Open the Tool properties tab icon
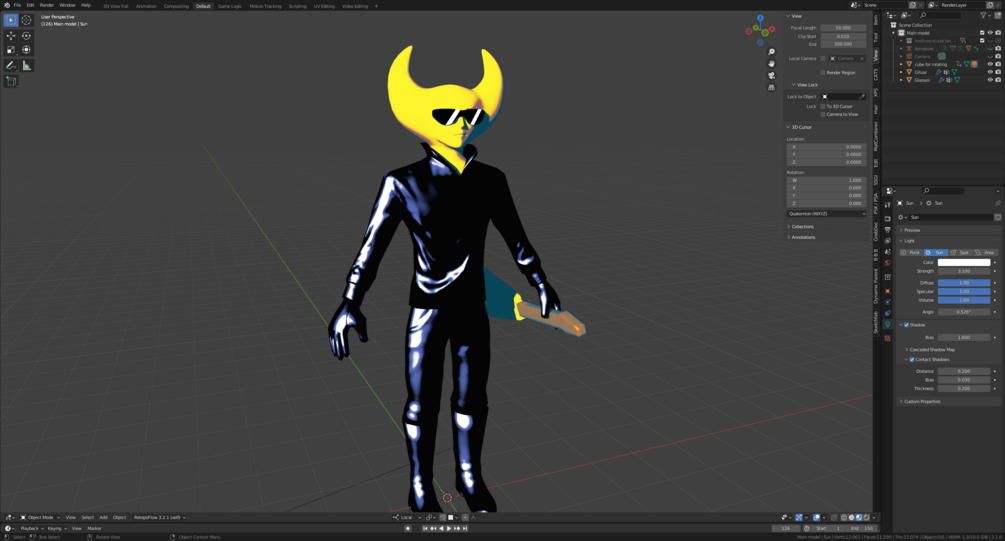Image resolution: width=1005 pixels, height=541 pixels. click(888, 206)
